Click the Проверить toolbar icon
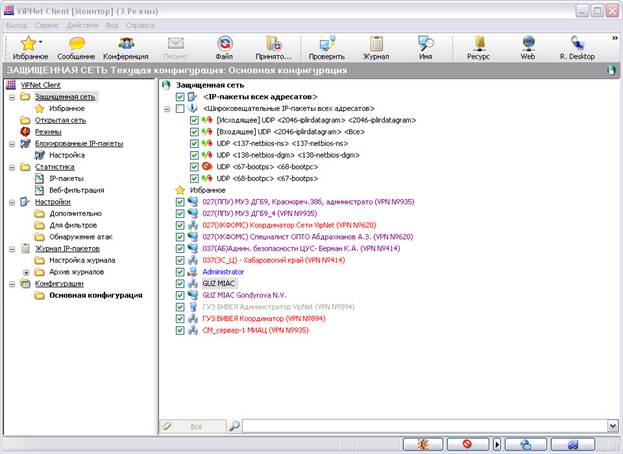Viewport: 623px width, 454px height. pos(327,43)
